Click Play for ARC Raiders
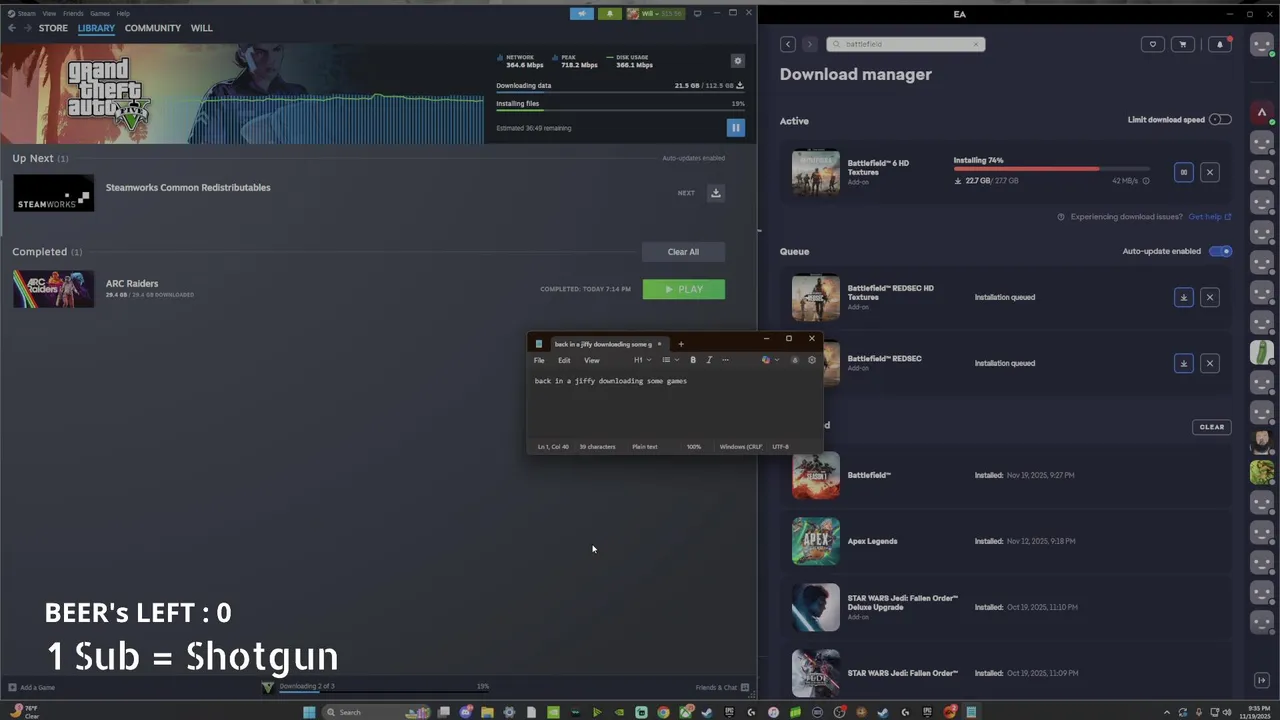The image size is (1280, 720). coord(683,289)
